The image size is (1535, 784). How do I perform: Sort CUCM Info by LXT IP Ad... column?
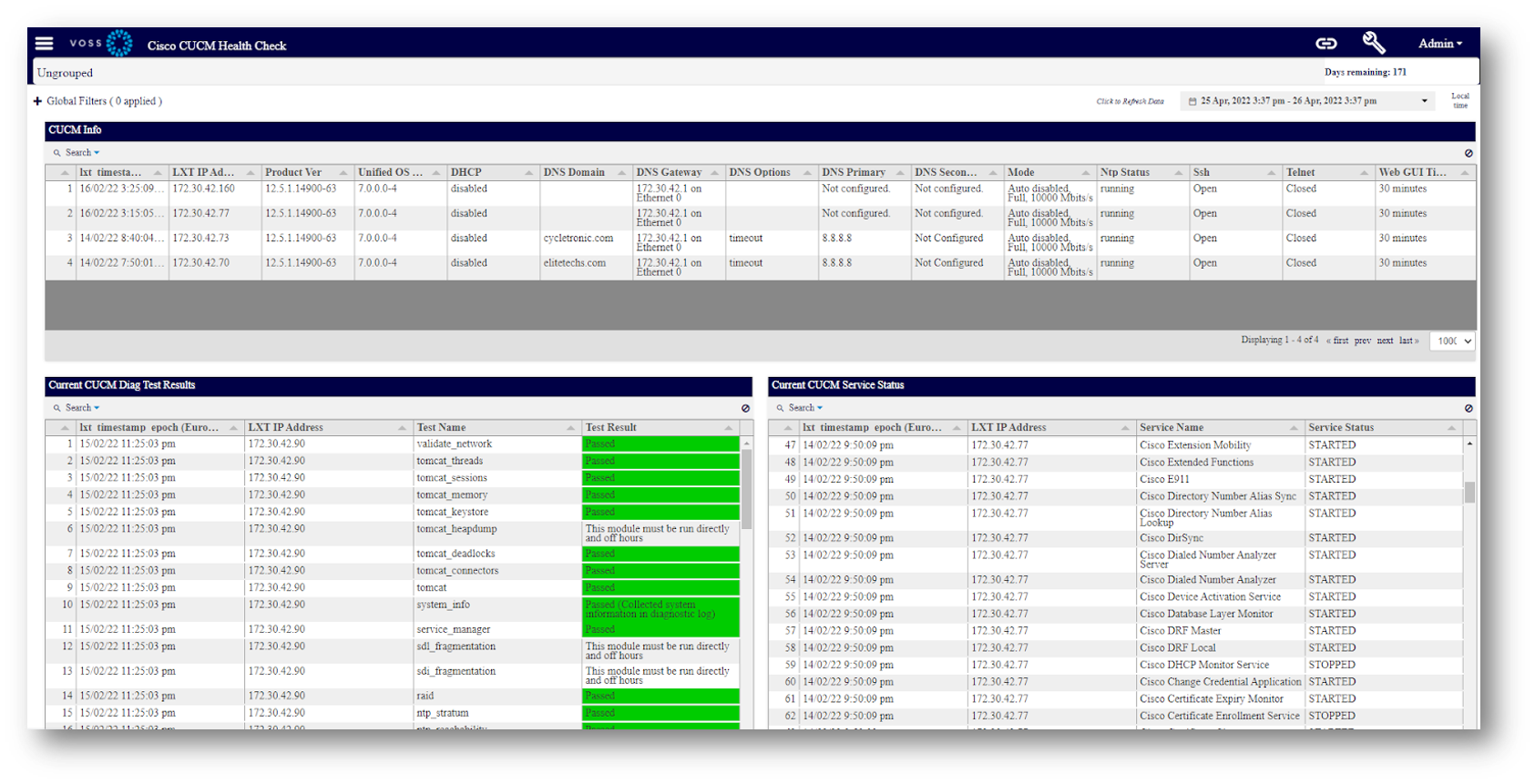point(214,172)
